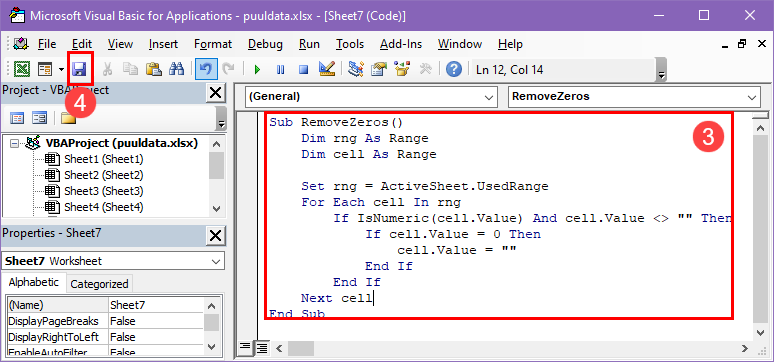The width and height of the screenshot is (774, 362).
Task: Close the Properties - Sheet7 pane
Action: (215, 236)
